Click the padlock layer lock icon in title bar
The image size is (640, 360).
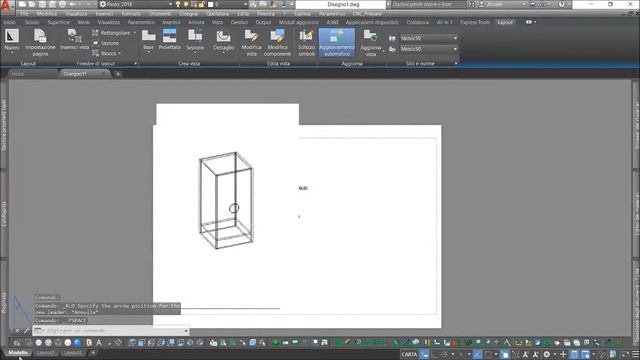click(201, 4)
